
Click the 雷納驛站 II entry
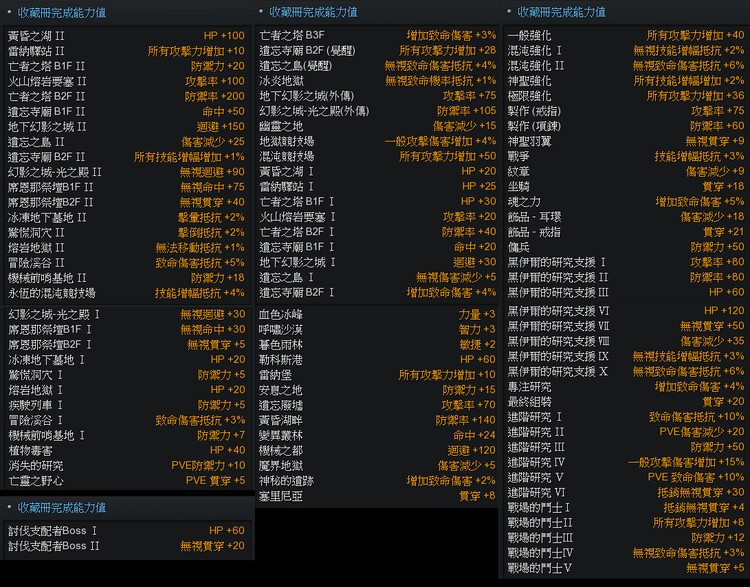click(36, 51)
